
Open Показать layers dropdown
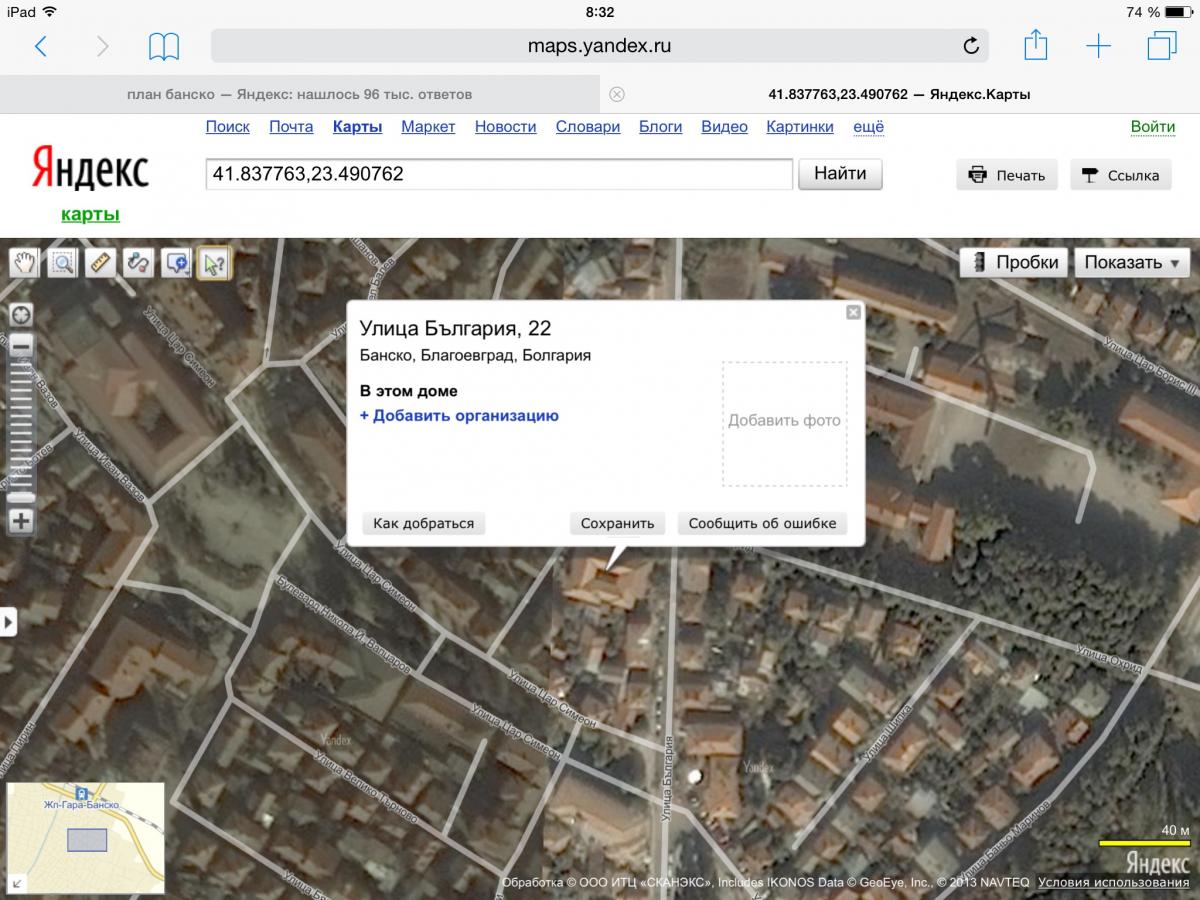[x=1132, y=263]
